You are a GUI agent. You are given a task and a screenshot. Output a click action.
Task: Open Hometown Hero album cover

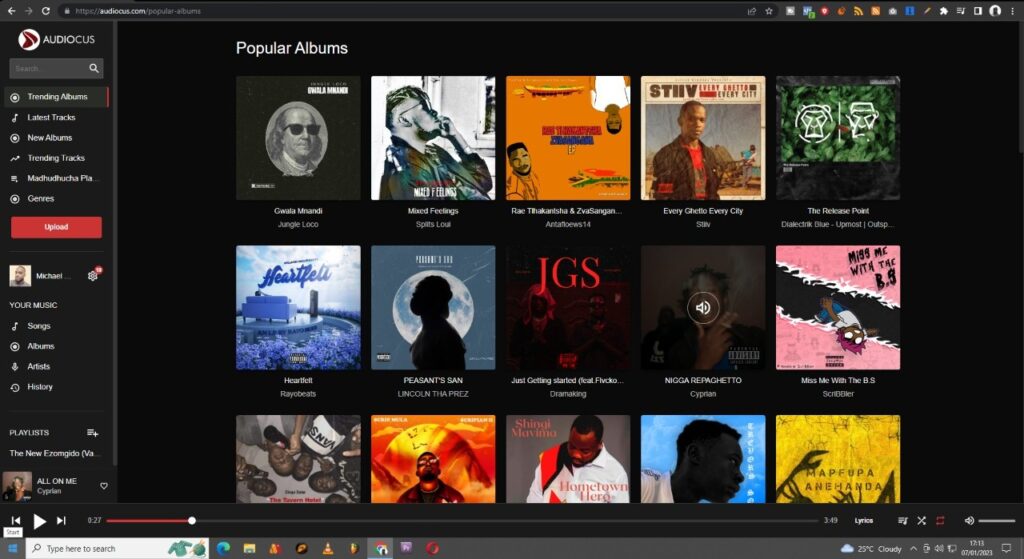[568, 459]
